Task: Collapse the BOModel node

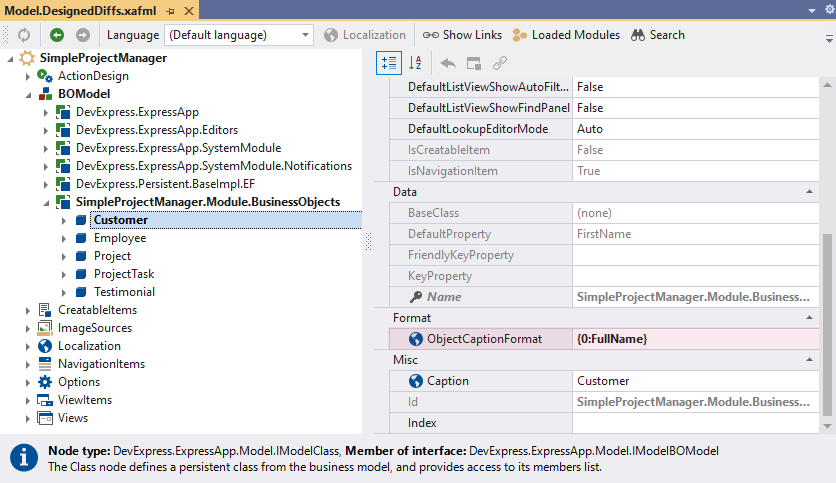Action: point(28,95)
